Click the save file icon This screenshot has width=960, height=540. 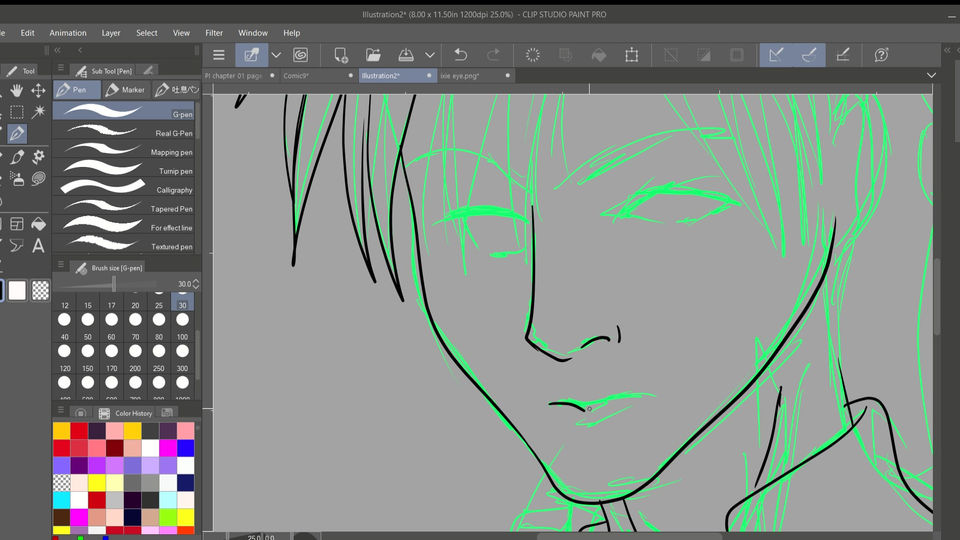[x=406, y=55]
